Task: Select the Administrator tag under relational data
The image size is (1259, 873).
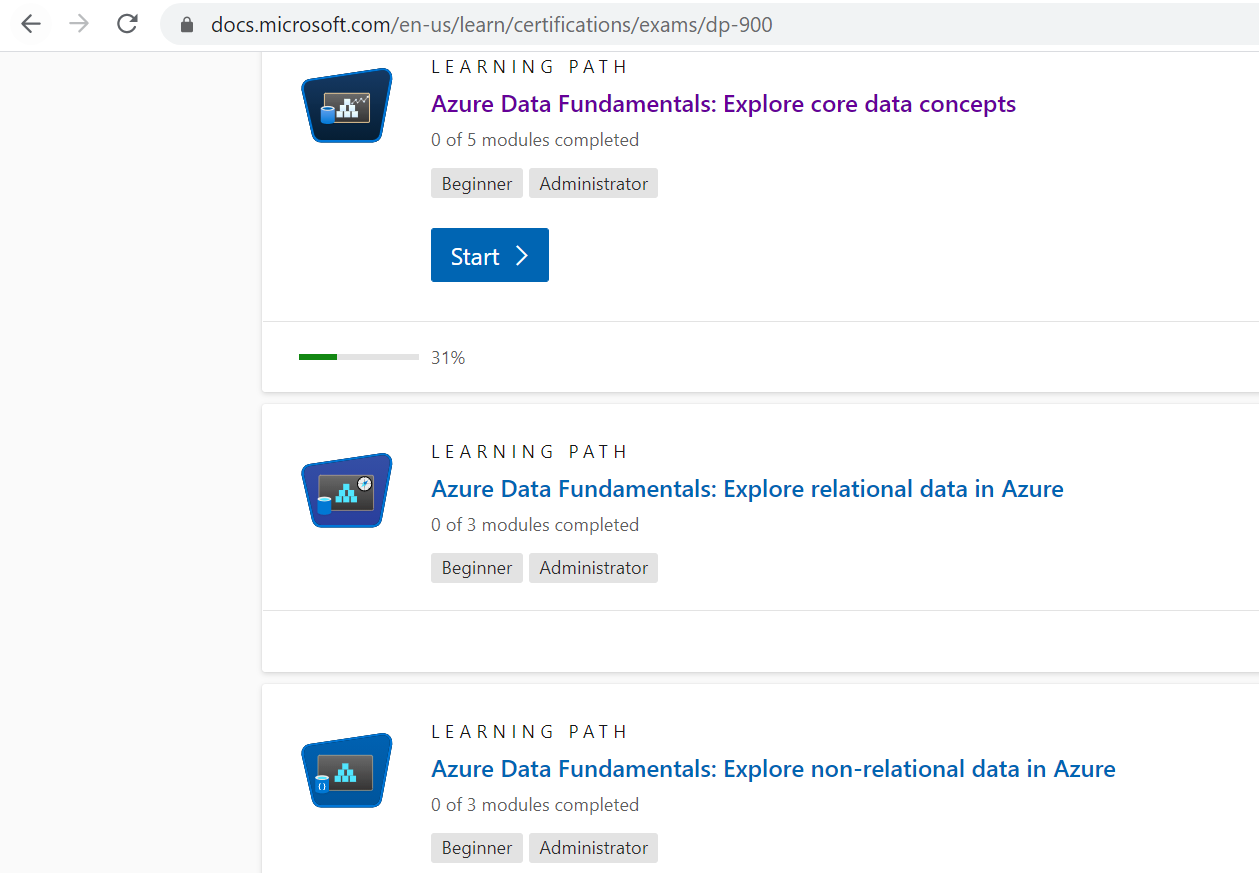Action: 594,568
